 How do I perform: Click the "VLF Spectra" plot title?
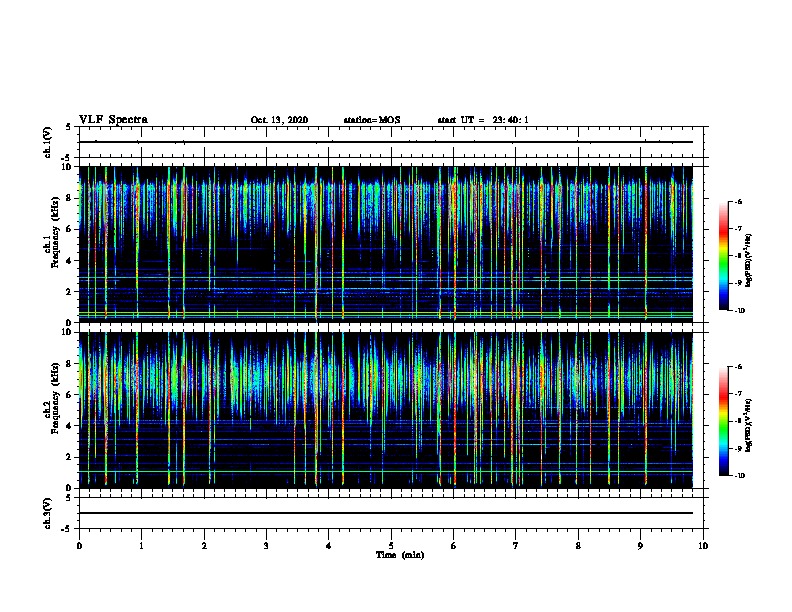click(x=113, y=119)
